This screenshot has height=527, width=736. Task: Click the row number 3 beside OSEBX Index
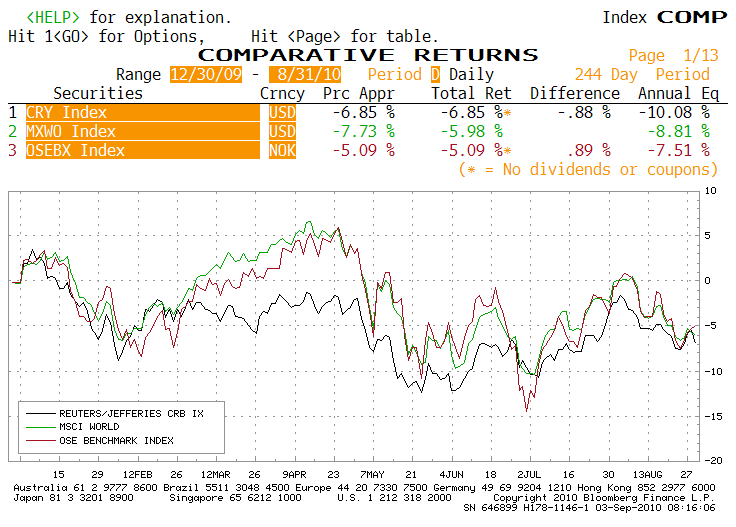tap(13, 150)
